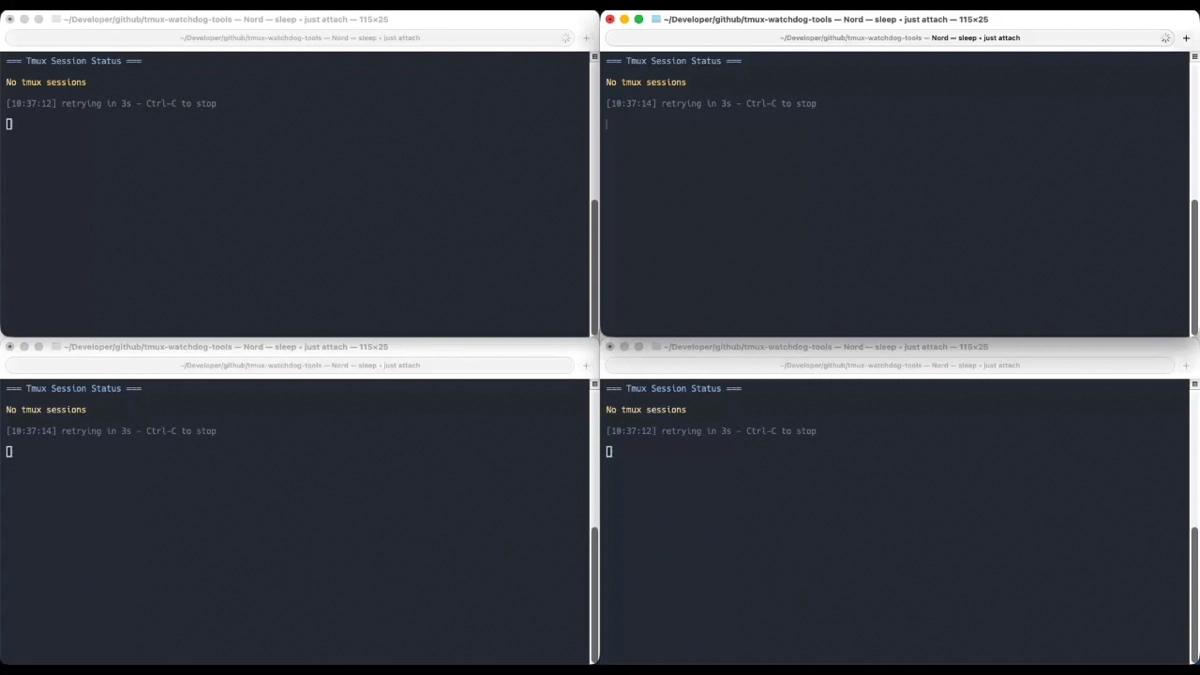The image size is (1200, 675).
Task: Click the block cursor in top-left terminal
Action: (x=9, y=124)
